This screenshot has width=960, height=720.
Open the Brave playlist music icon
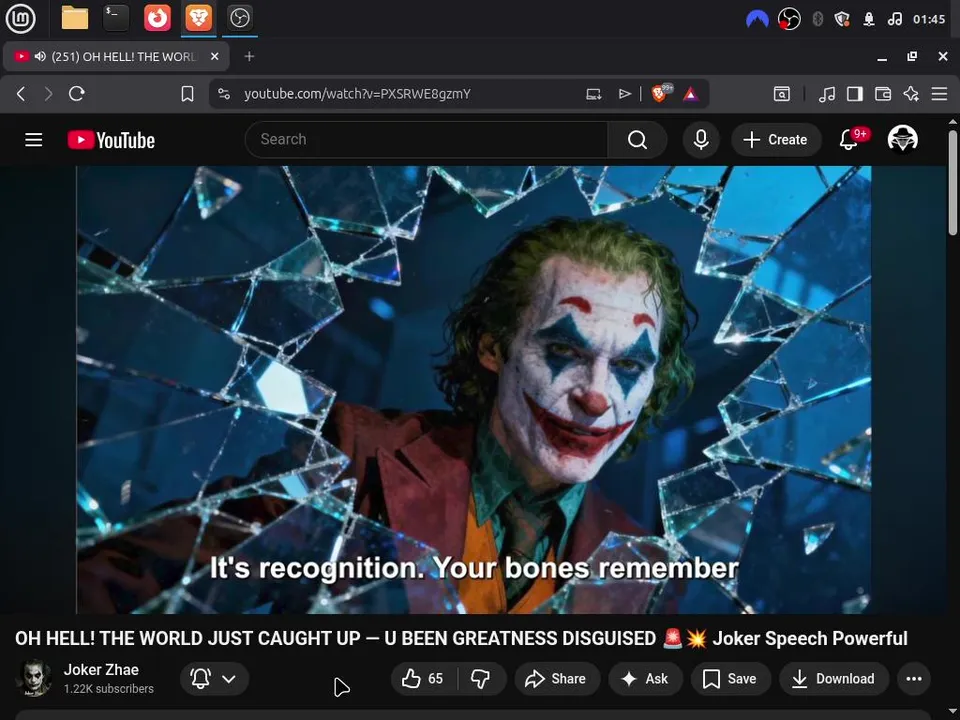point(827,94)
